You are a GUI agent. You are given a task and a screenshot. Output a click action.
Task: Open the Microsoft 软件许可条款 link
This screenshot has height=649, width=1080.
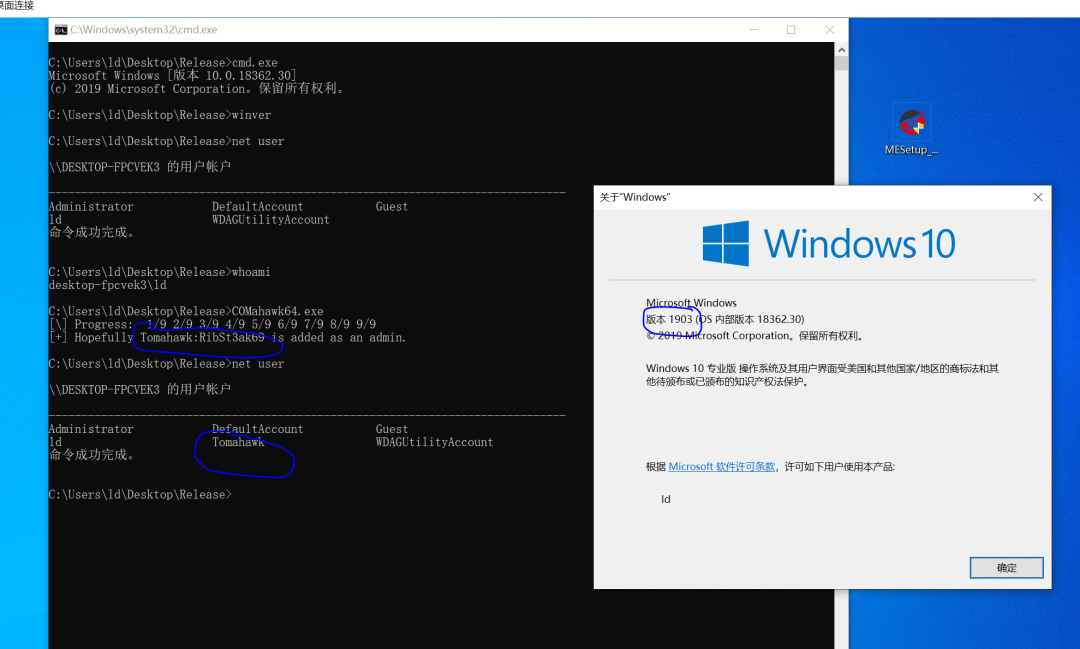(721, 466)
